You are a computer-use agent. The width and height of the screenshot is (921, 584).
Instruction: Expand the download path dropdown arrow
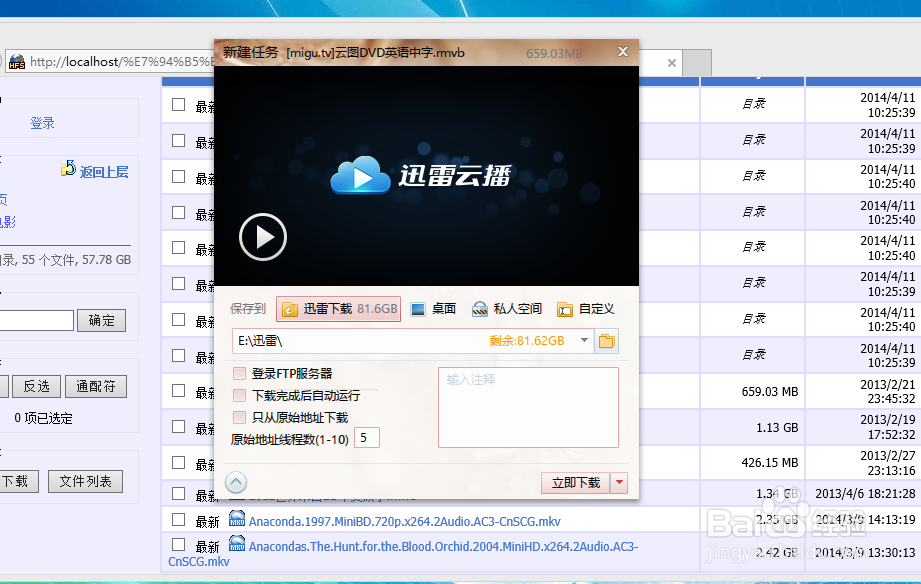tap(584, 340)
